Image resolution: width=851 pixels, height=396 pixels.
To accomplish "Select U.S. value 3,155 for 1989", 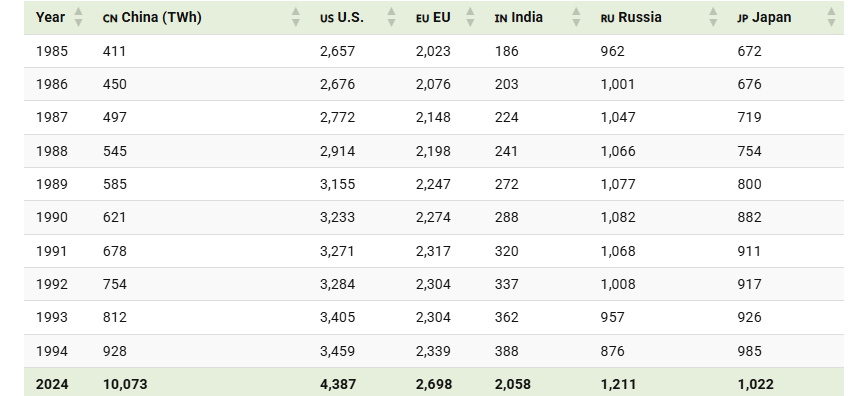I will (338, 184).
